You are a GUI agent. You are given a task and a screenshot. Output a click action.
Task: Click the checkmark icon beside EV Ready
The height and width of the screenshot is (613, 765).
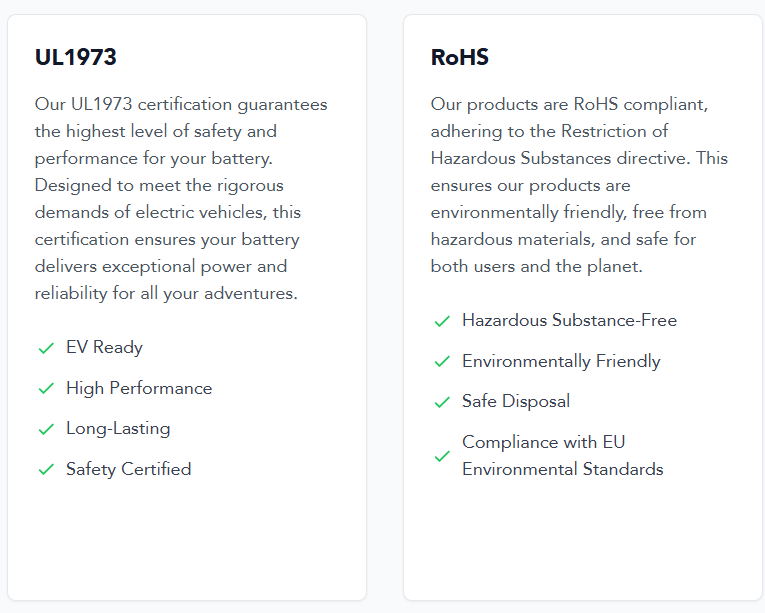(x=46, y=348)
